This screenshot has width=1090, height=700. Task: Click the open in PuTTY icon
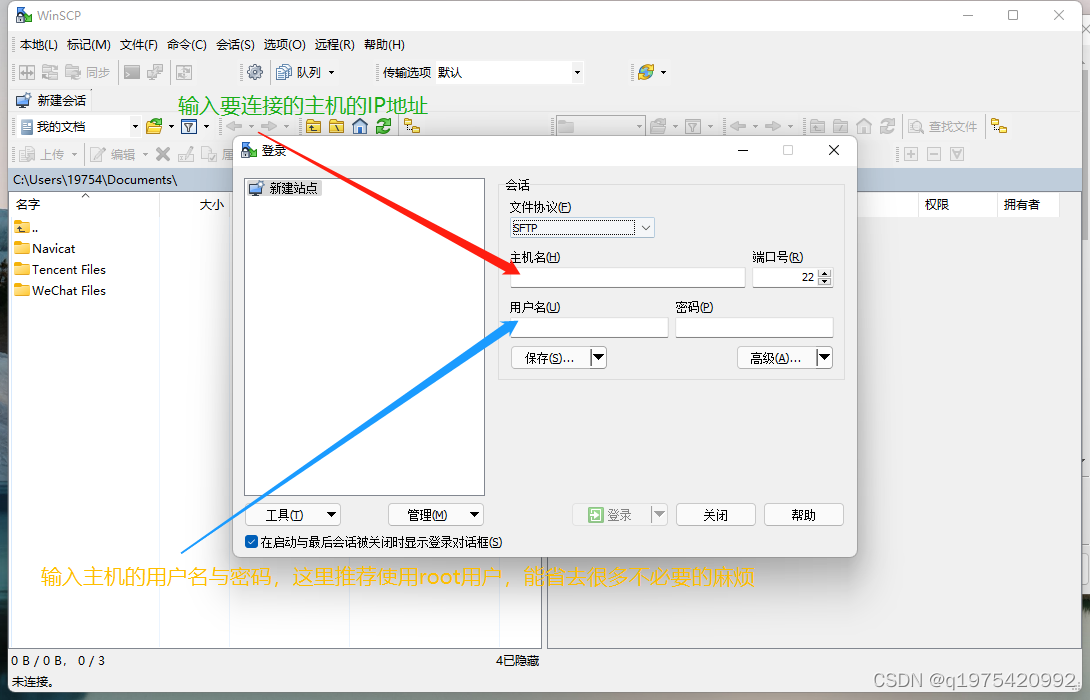point(155,72)
